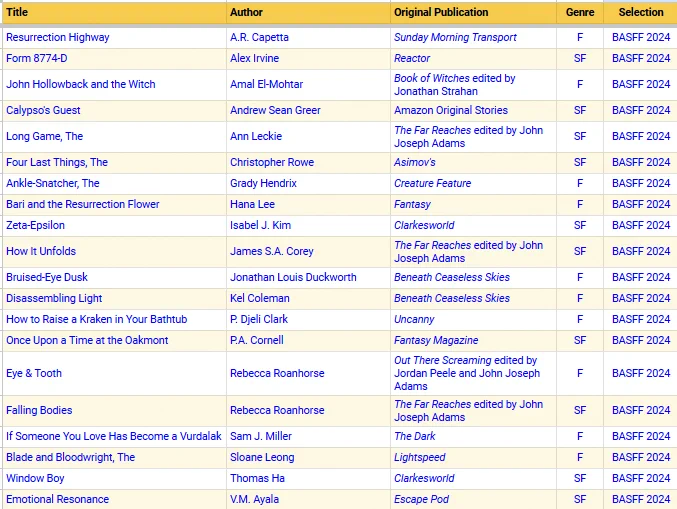Open author Andrew Sean Greer
The image size is (677, 509).
[275, 111]
